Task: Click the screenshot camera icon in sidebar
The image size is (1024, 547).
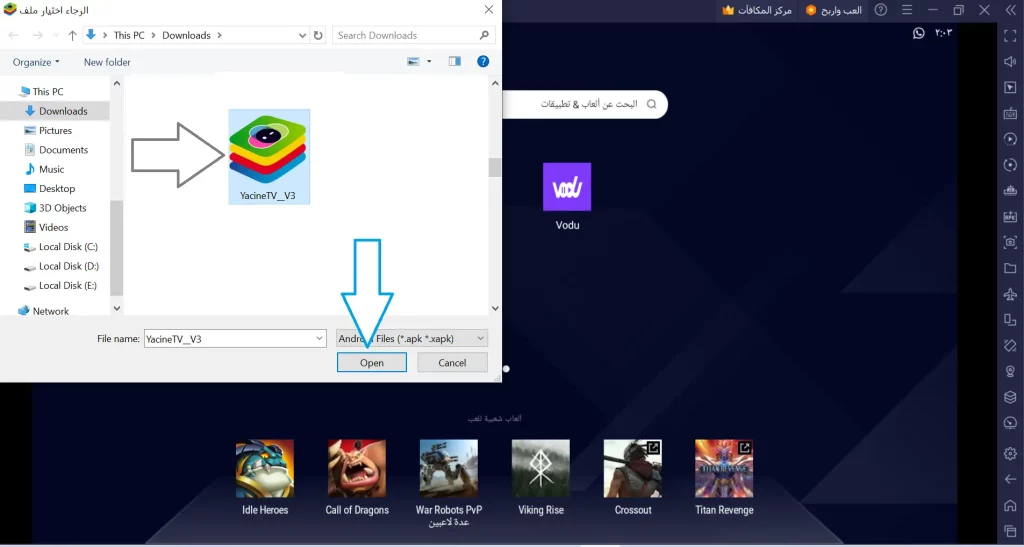Action: click(1010, 242)
